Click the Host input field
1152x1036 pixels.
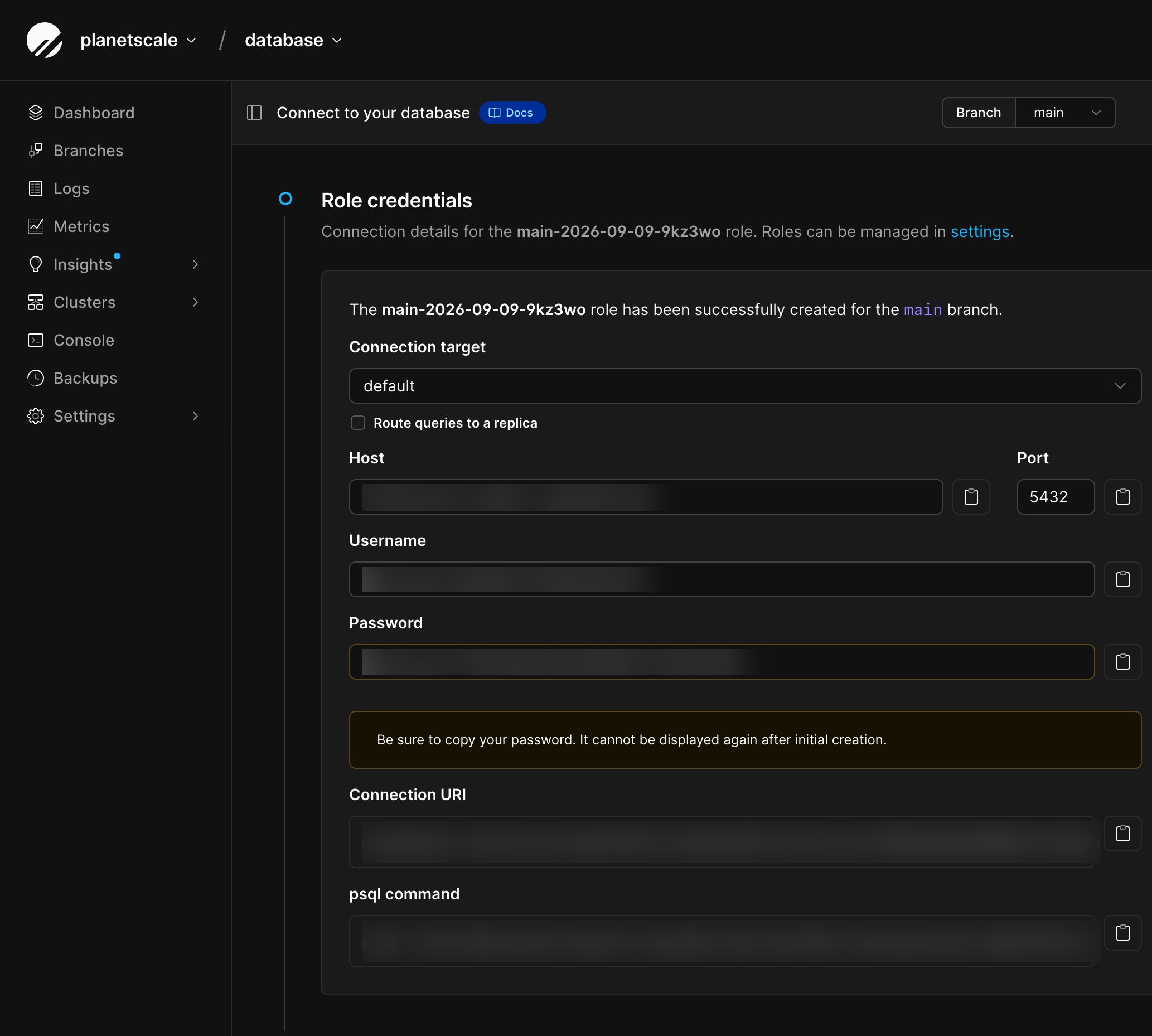tap(646, 497)
